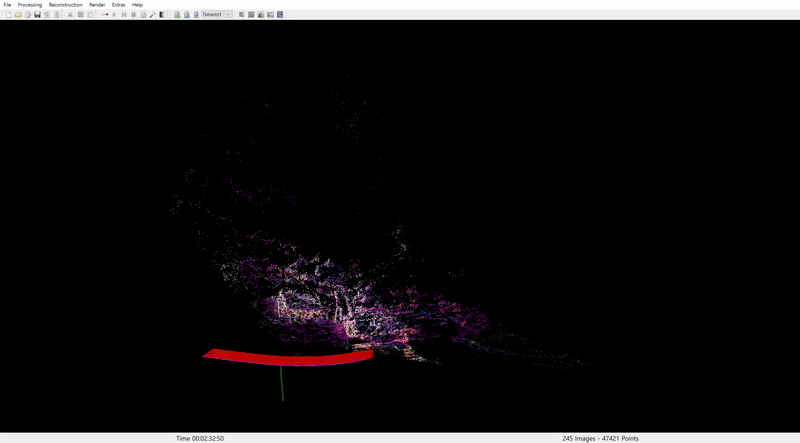Viewport: 800px width, 443px height.
Task: Click the last save-like icon in toolbar
Action: coord(280,14)
